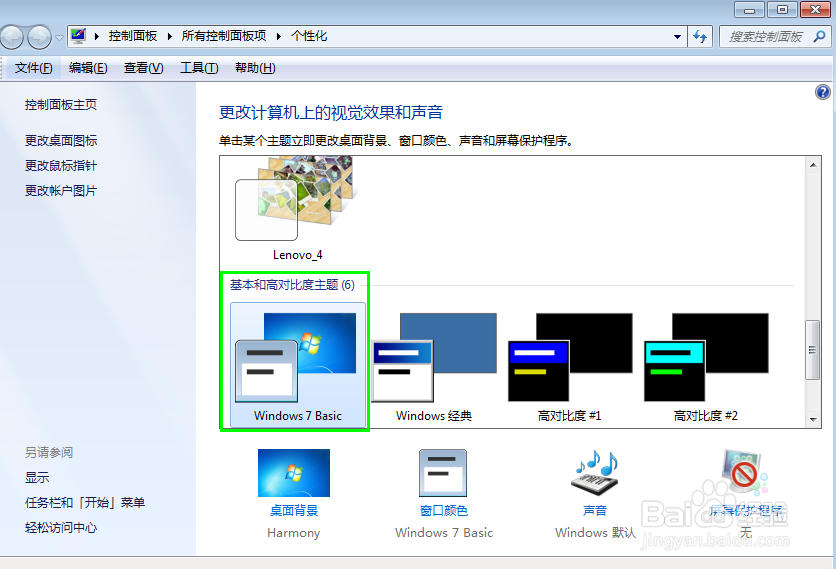Click 个性化 in the address breadcrumb
Screen dimensions: 836x569
pyautogui.click(x=309, y=36)
